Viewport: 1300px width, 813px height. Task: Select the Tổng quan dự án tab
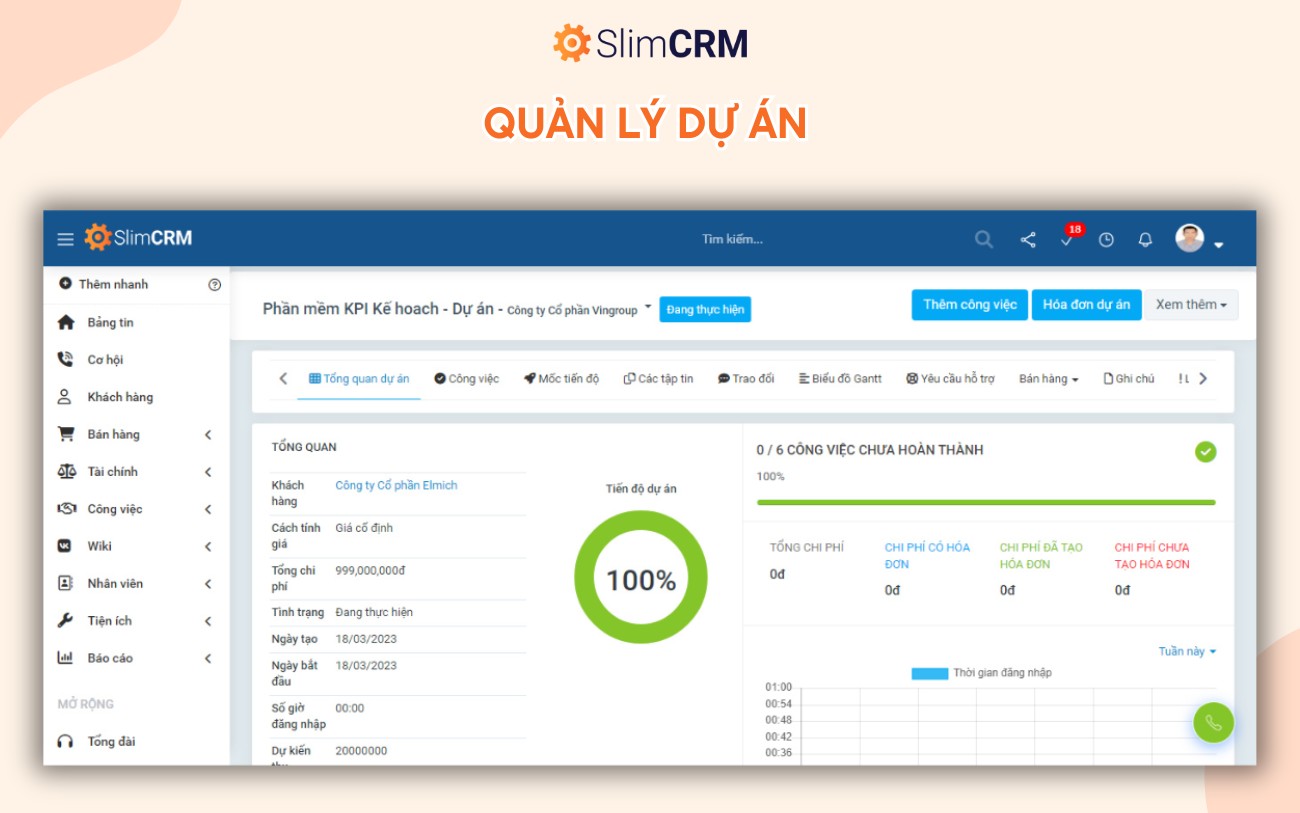click(x=359, y=379)
